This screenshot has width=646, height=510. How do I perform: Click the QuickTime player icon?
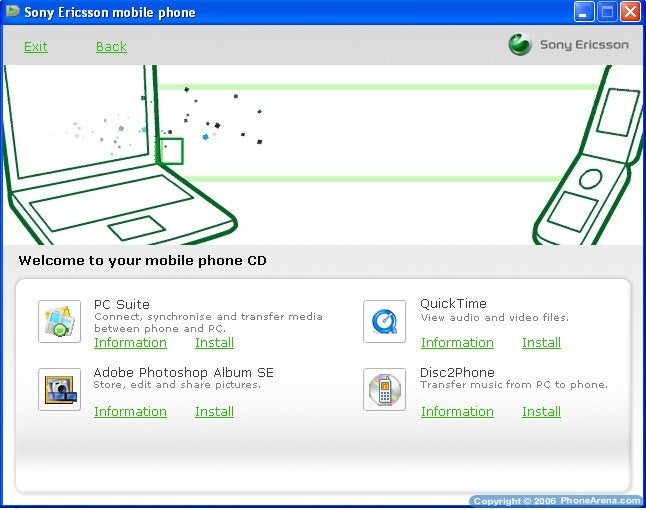(384, 321)
